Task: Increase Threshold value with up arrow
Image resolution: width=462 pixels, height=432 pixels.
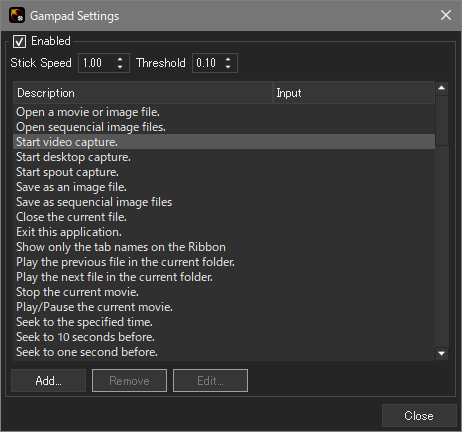Action: pos(228,59)
